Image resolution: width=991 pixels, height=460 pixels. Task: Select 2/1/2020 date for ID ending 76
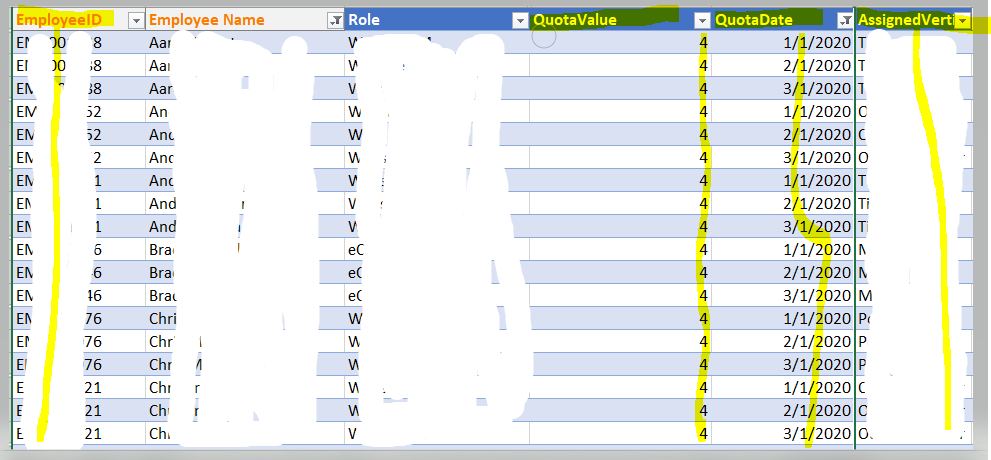tap(819, 342)
